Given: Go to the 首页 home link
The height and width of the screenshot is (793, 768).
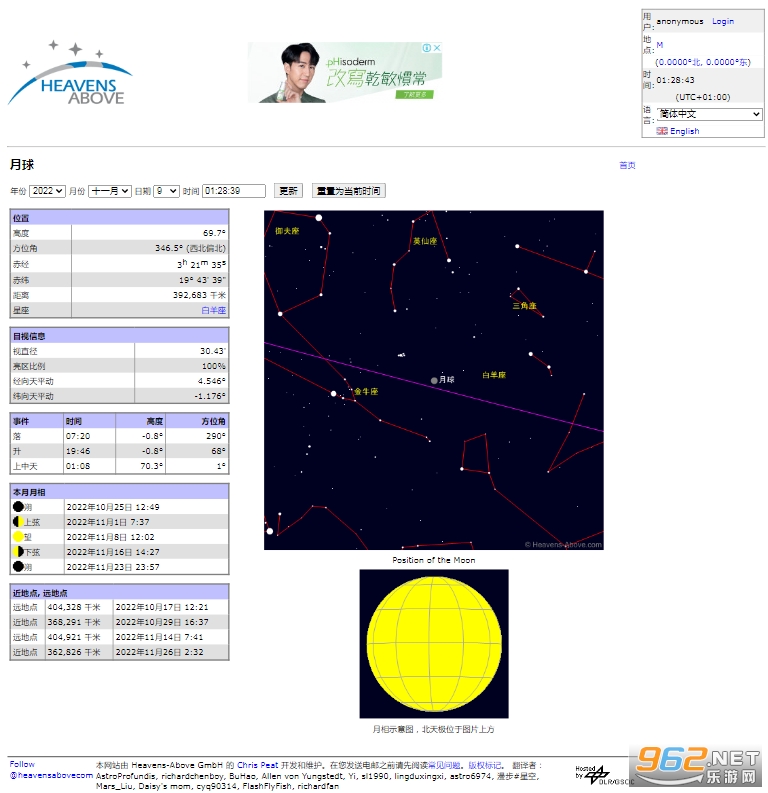Looking at the screenshot, I should (x=627, y=165).
